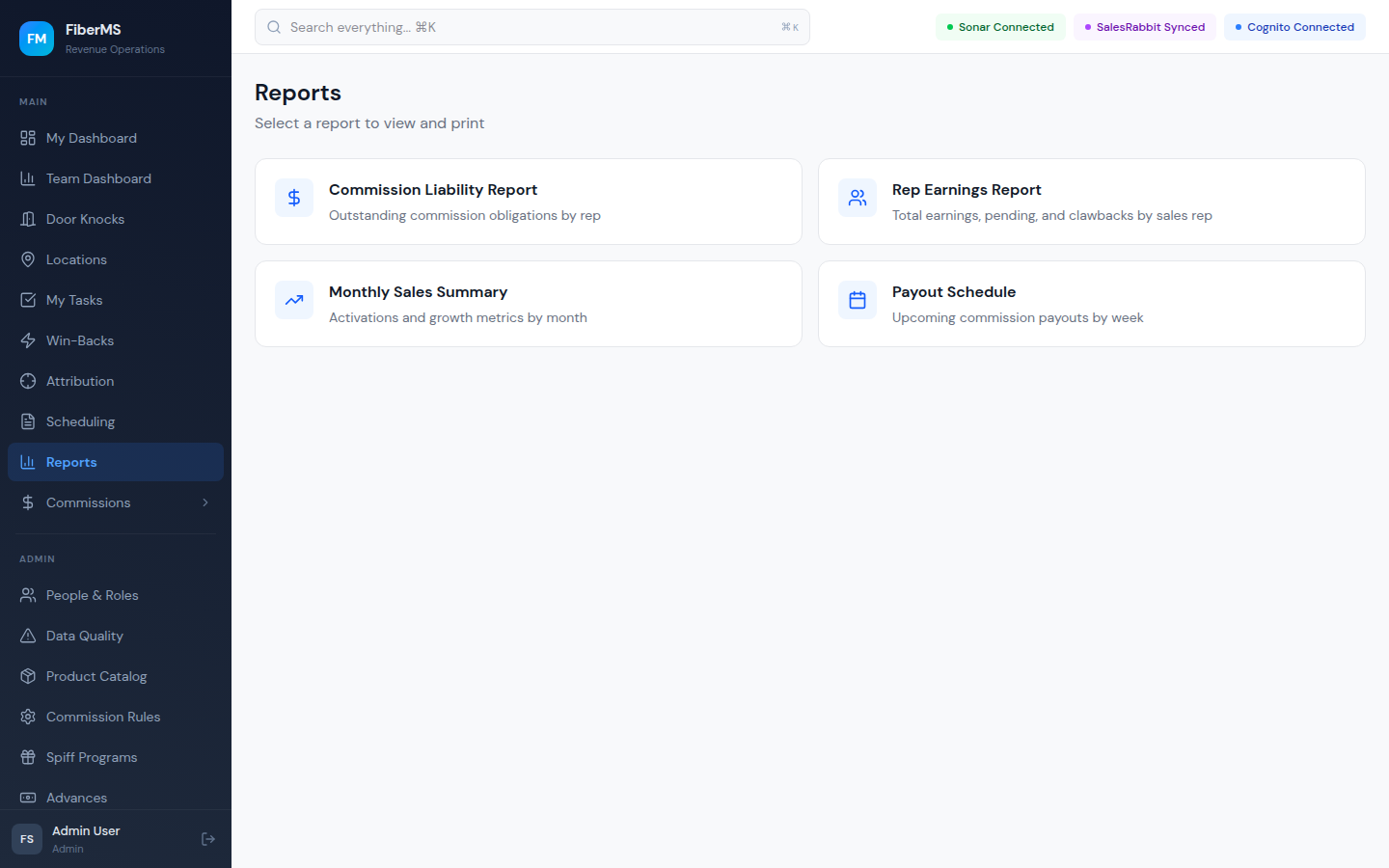Screen dimensions: 1389x868
Task: Select the Attribution compass icon
Action: 29,381
